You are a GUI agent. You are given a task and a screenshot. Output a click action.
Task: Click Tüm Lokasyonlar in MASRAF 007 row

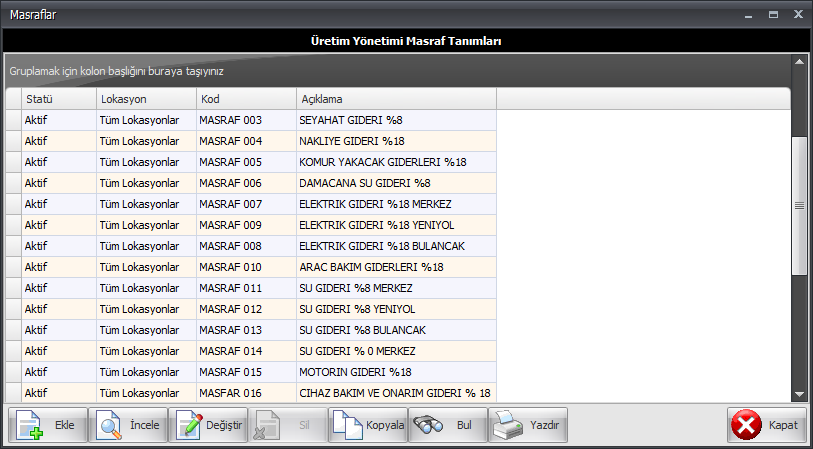click(146, 204)
